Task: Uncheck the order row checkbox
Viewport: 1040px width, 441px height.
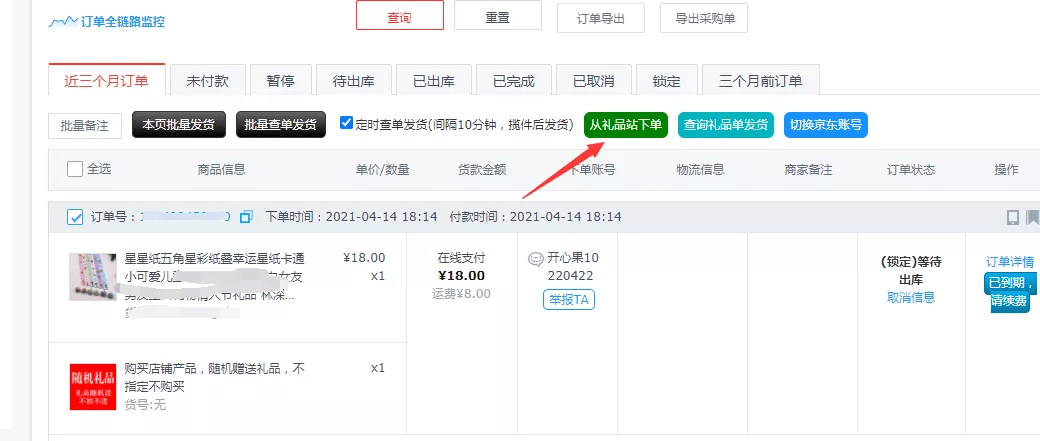Action: click(75, 217)
